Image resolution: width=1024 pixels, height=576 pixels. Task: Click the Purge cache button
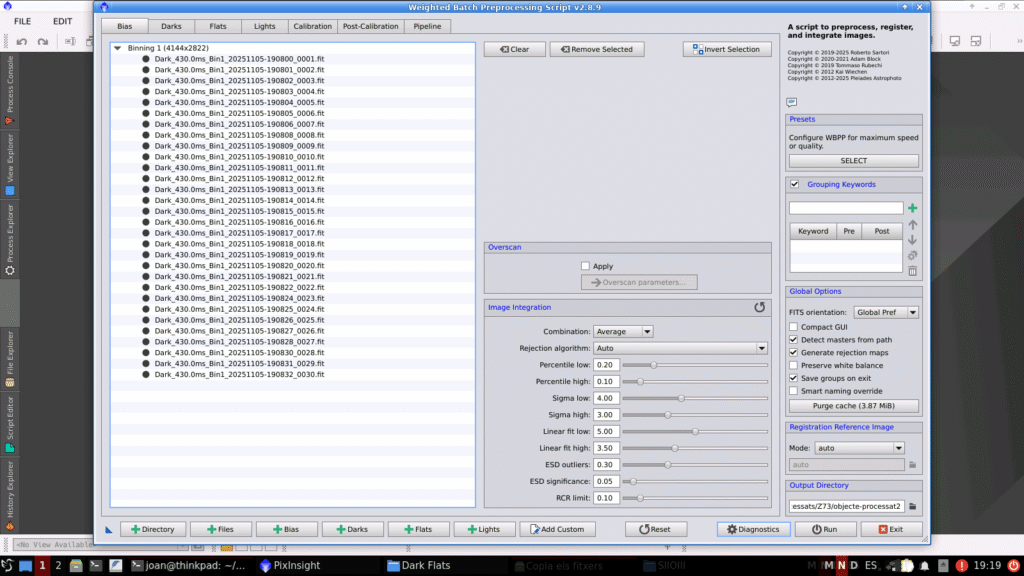tap(853, 406)
